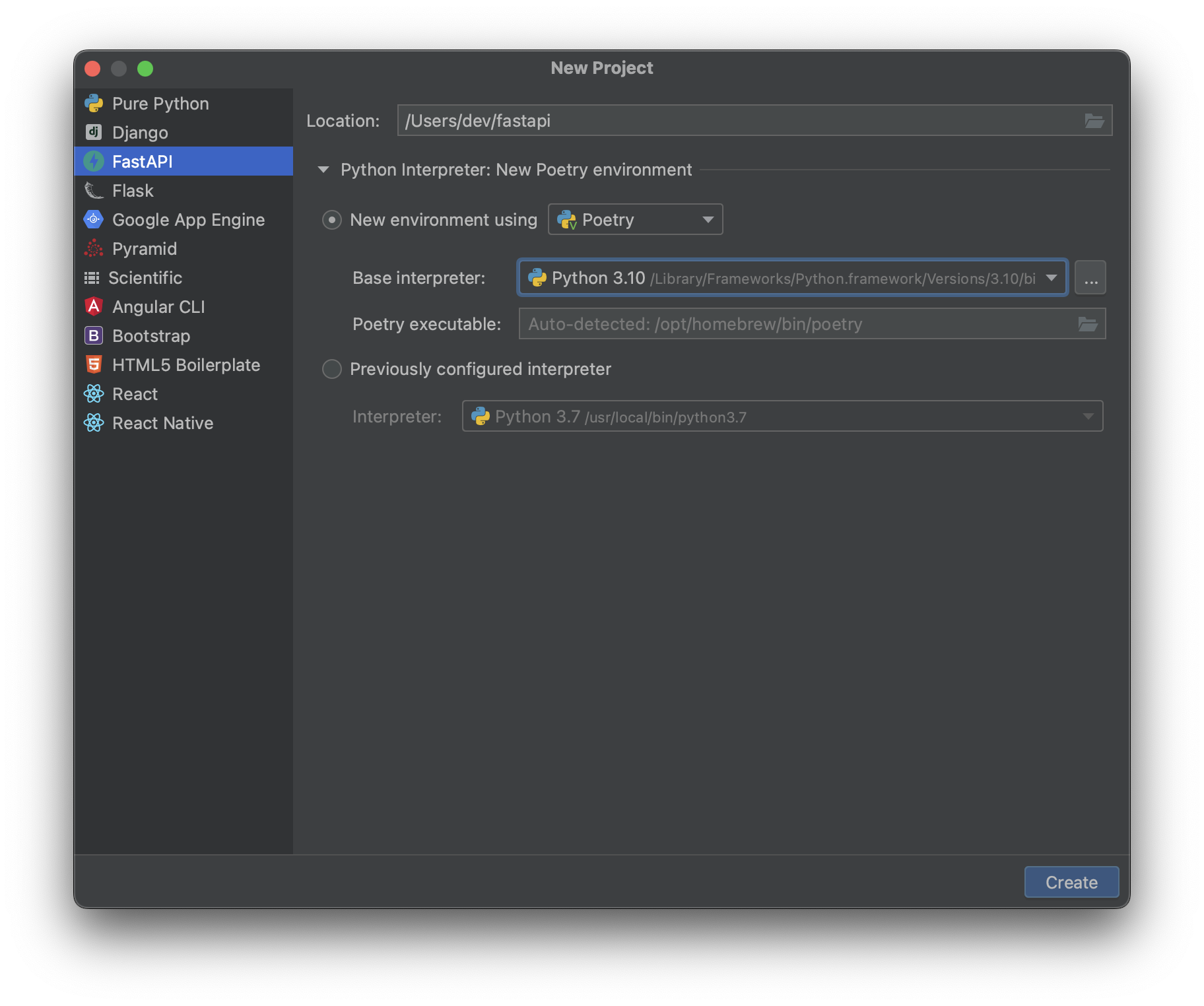The height and width of the screenshot is (1006, 1204).
Task: Click the Poetry executable input field
Action: click(813, 324)
